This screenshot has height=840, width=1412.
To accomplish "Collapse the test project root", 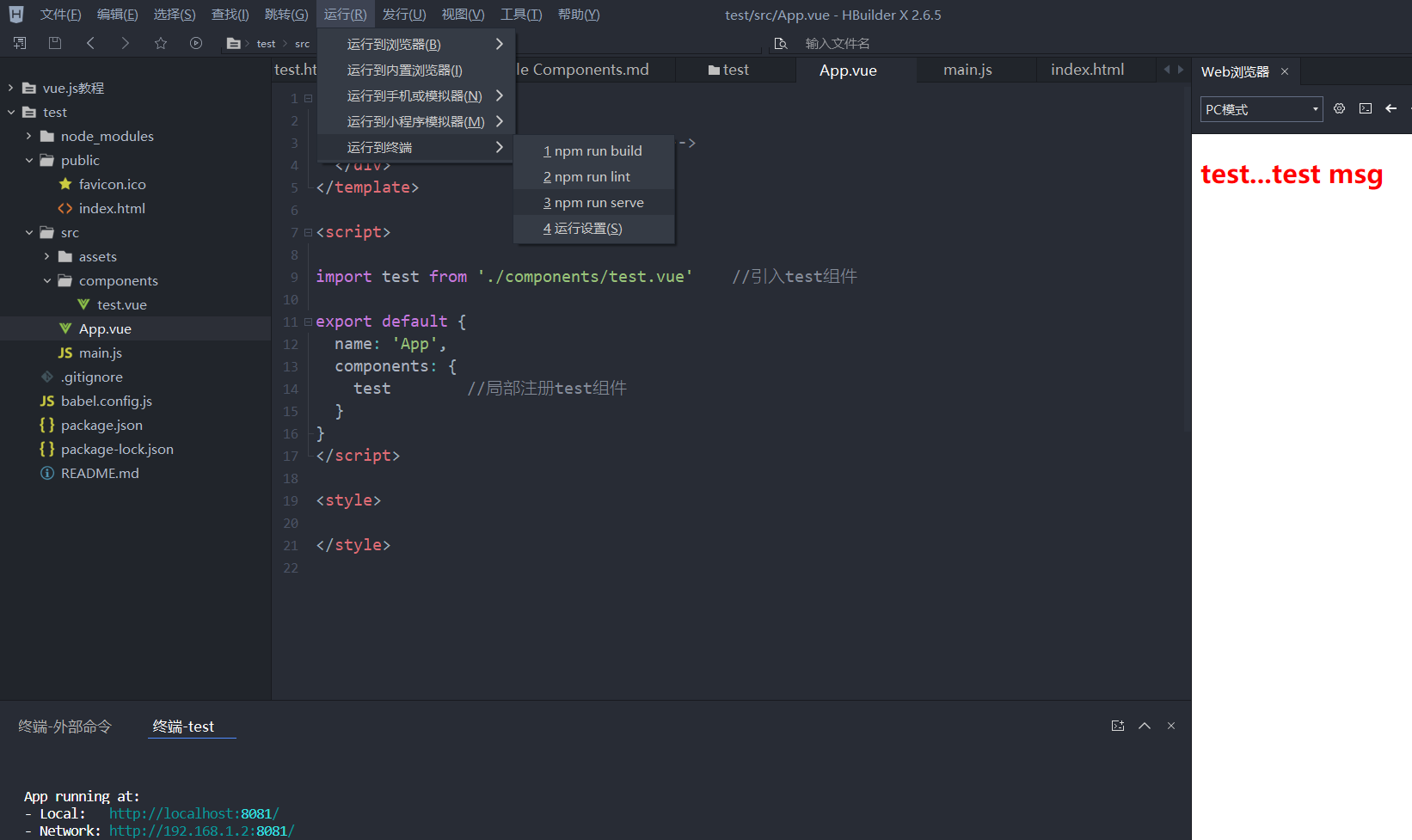I will click(x=11, y=112).
